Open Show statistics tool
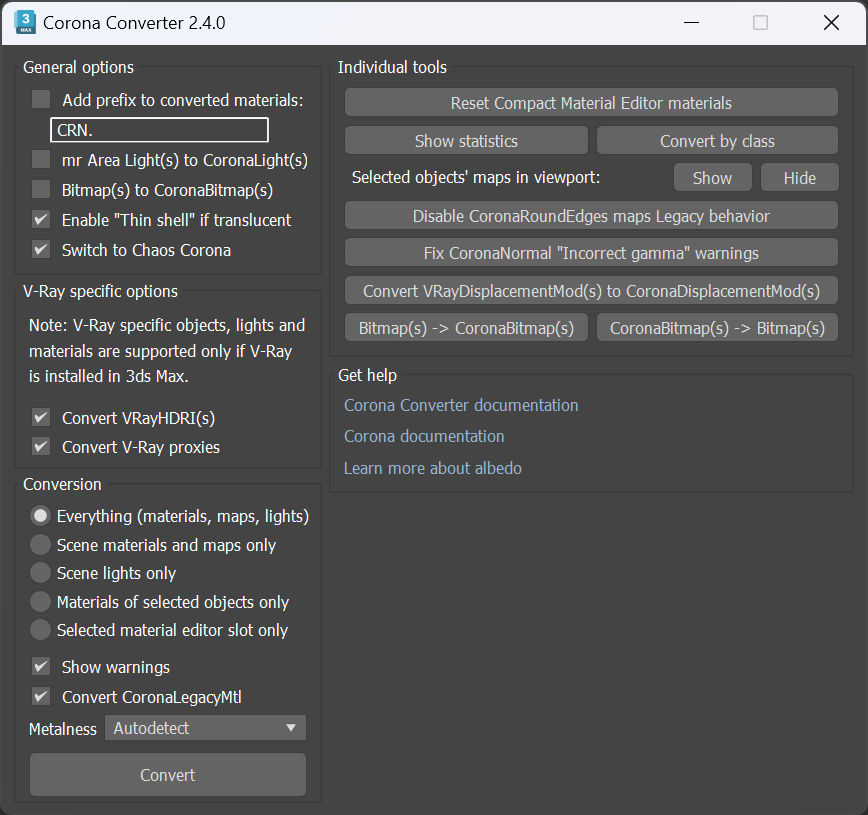868x815 pixels. pos(466,141)
